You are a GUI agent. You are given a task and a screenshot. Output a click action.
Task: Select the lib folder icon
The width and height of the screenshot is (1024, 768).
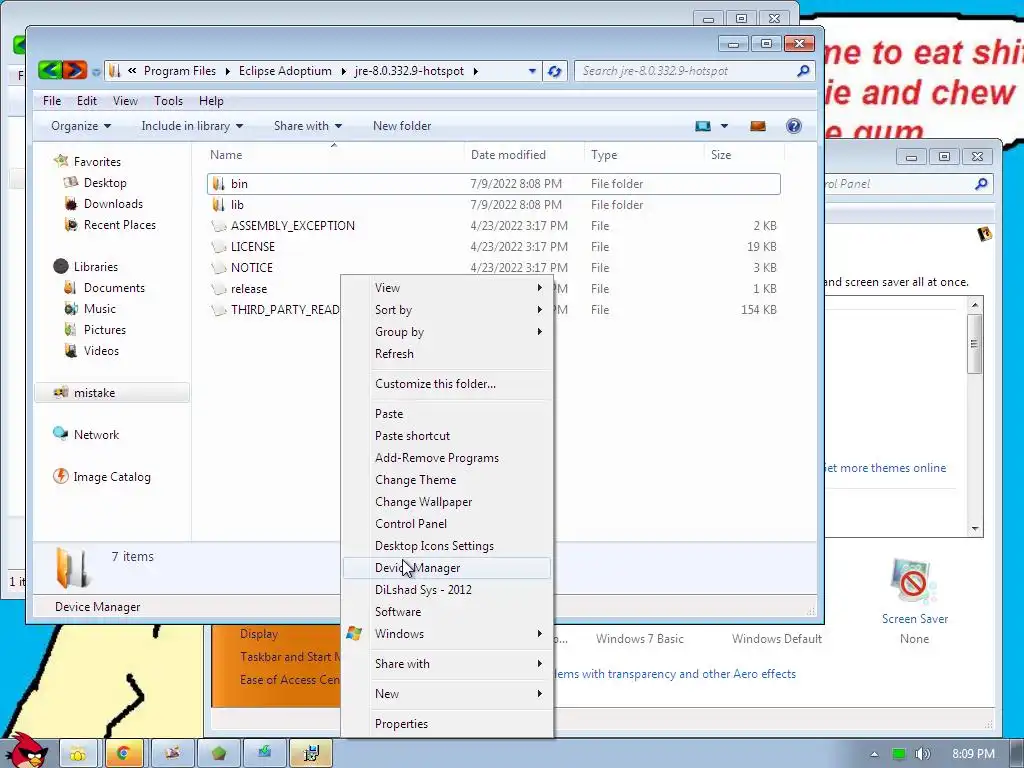pos(219,205)
